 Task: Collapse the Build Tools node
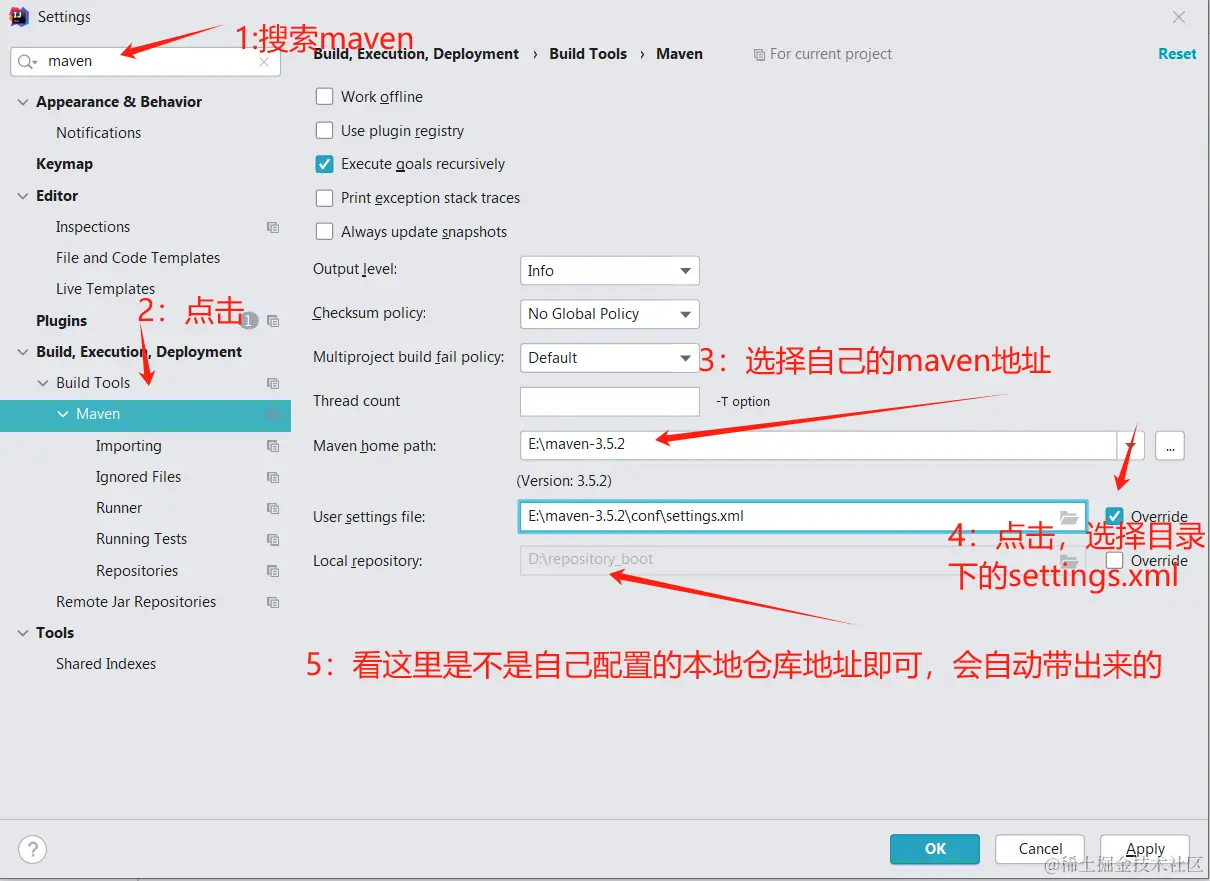43,383
